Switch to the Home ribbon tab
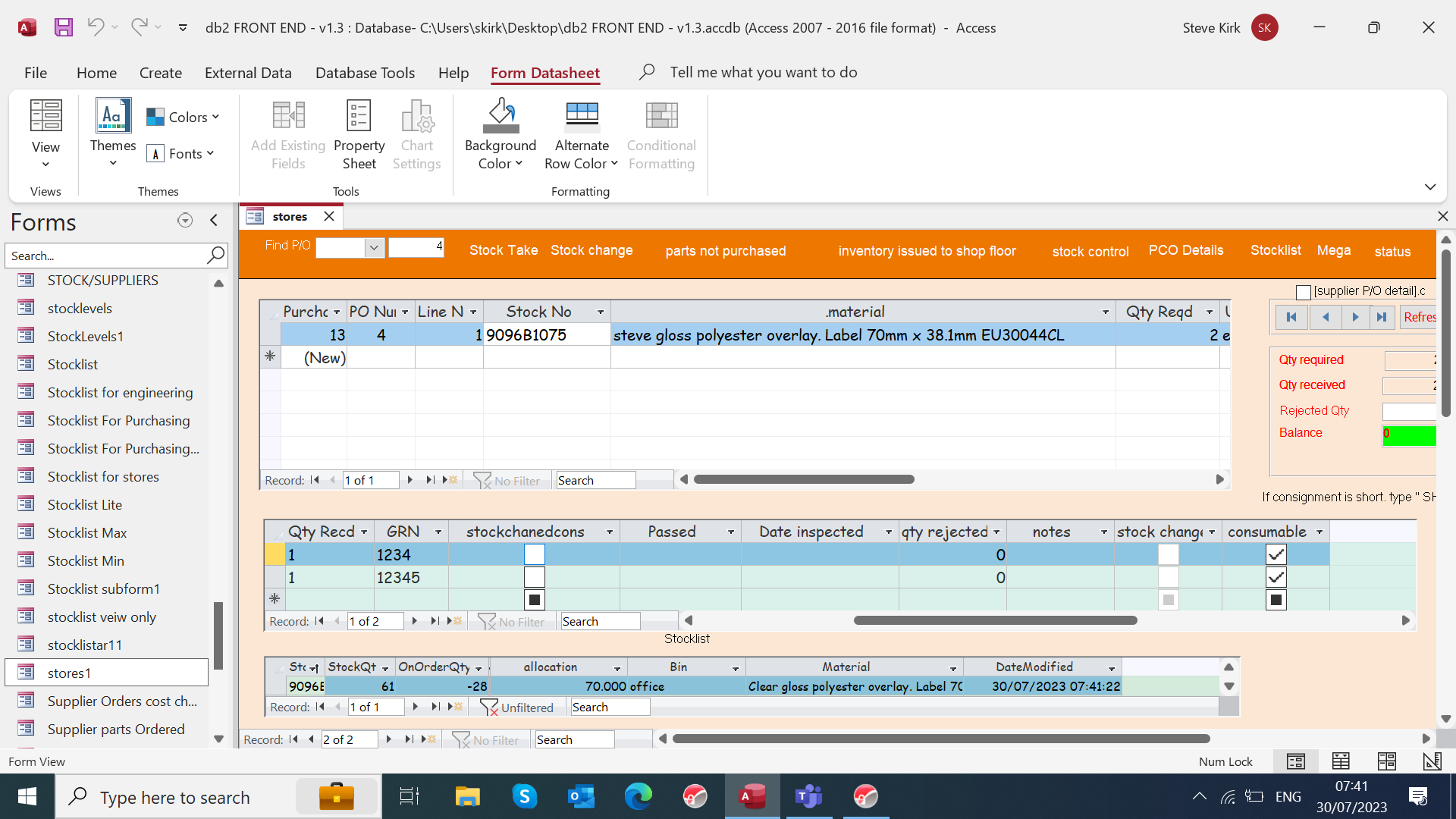 [96, 73]
